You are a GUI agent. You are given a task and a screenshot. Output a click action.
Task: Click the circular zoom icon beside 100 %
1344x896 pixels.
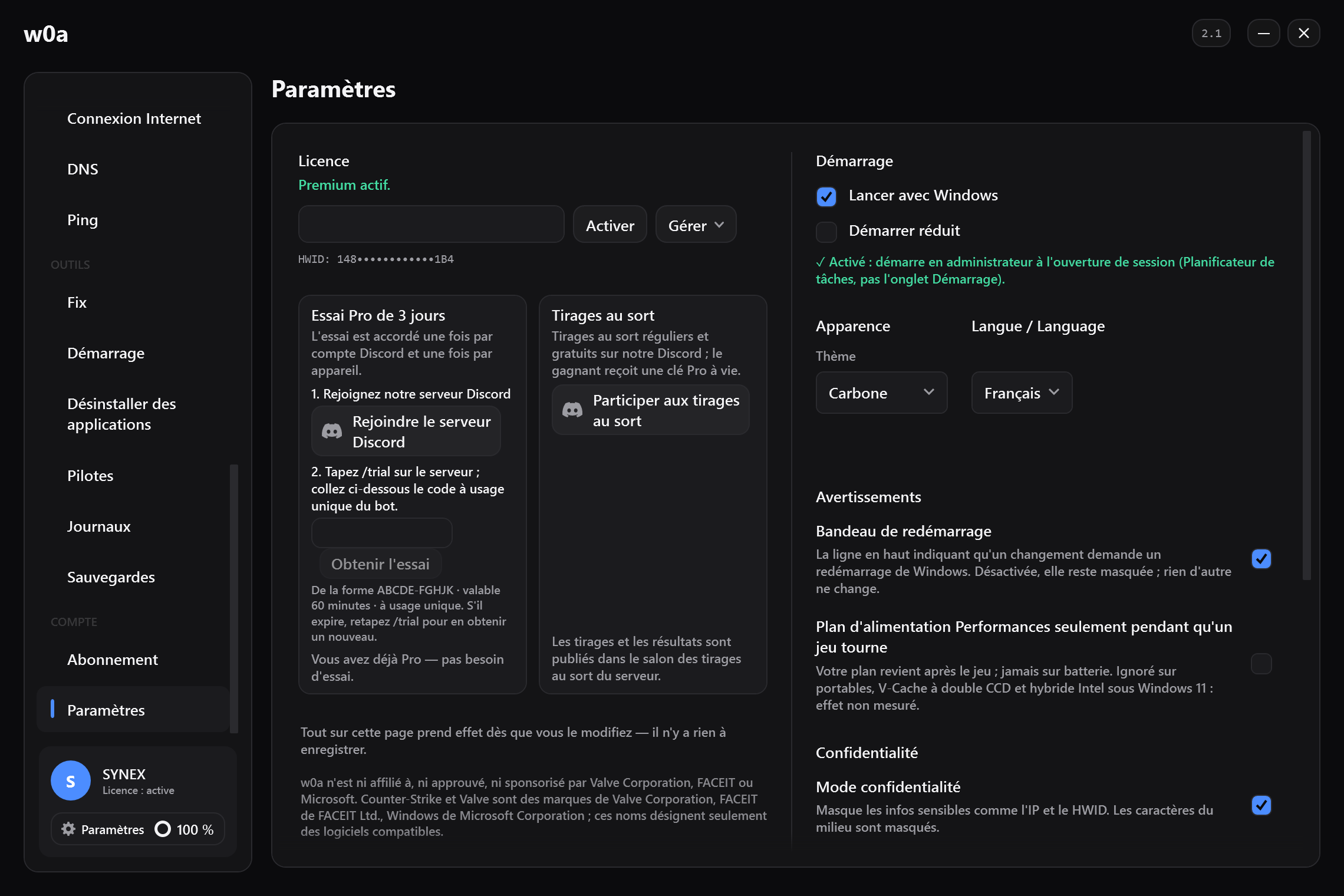(163, 829)
